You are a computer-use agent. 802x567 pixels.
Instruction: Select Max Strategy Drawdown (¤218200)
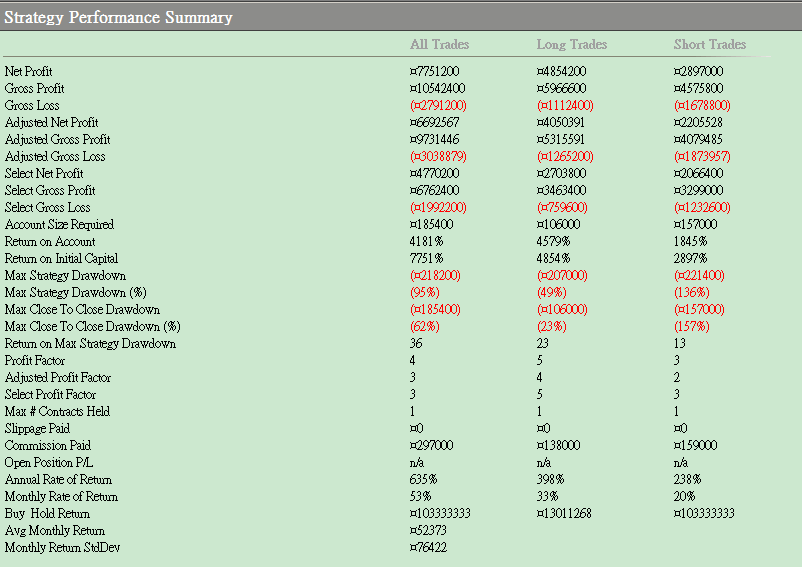point(435,275)
